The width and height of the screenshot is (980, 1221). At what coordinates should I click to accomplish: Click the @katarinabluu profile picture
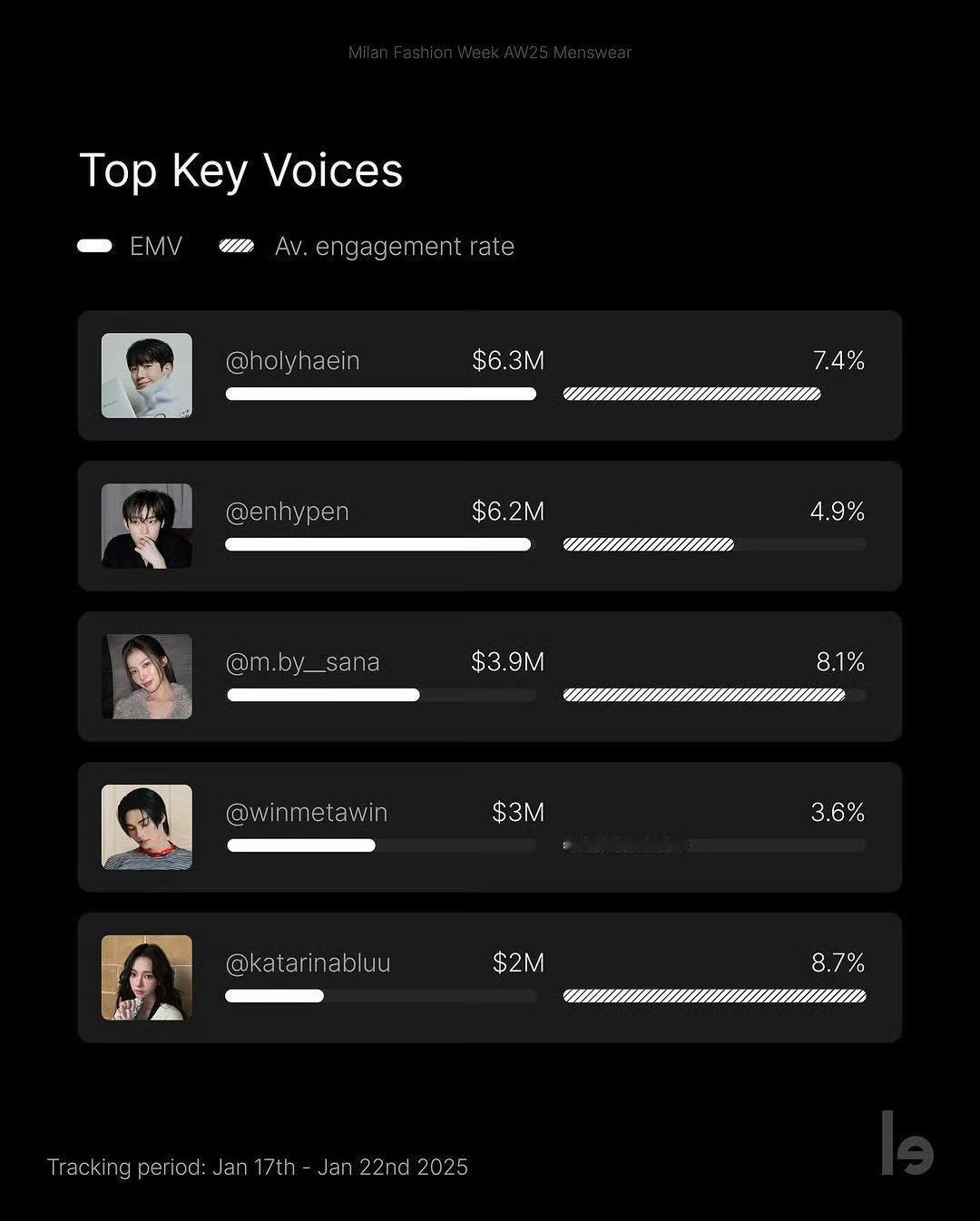pos(147,978)
